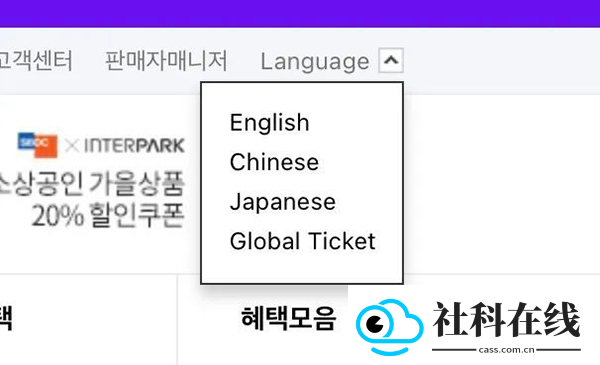
Task: Open the 판매자매니저 link
Action: point(166,60)
